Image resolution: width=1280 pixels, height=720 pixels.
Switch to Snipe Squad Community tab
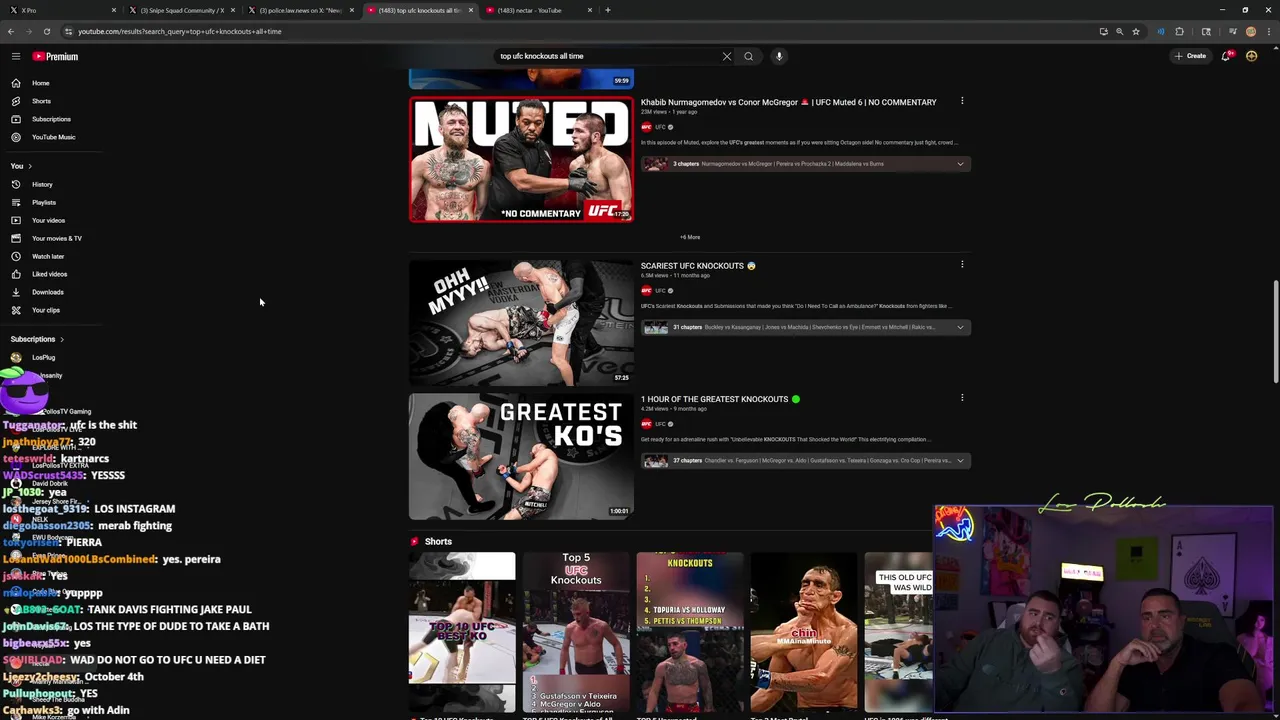pos(181,10)
